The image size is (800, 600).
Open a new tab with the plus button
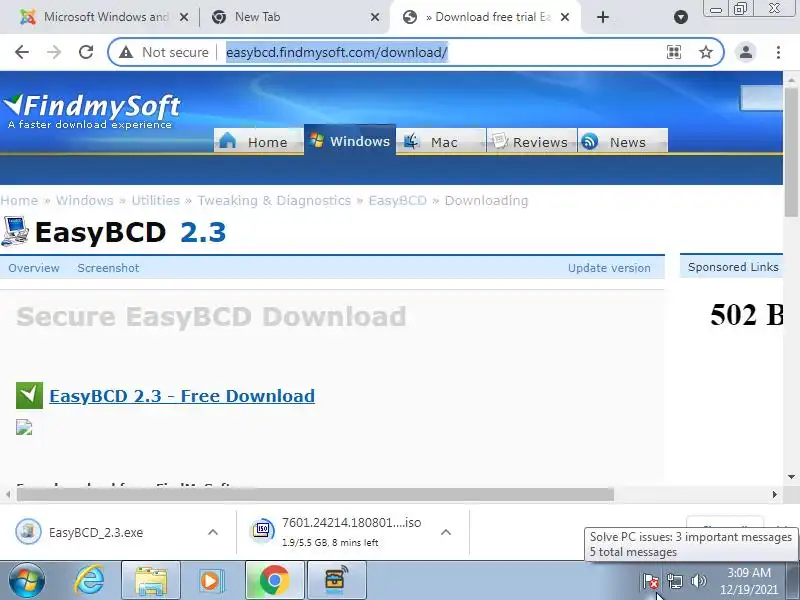[x=603, y=17]
